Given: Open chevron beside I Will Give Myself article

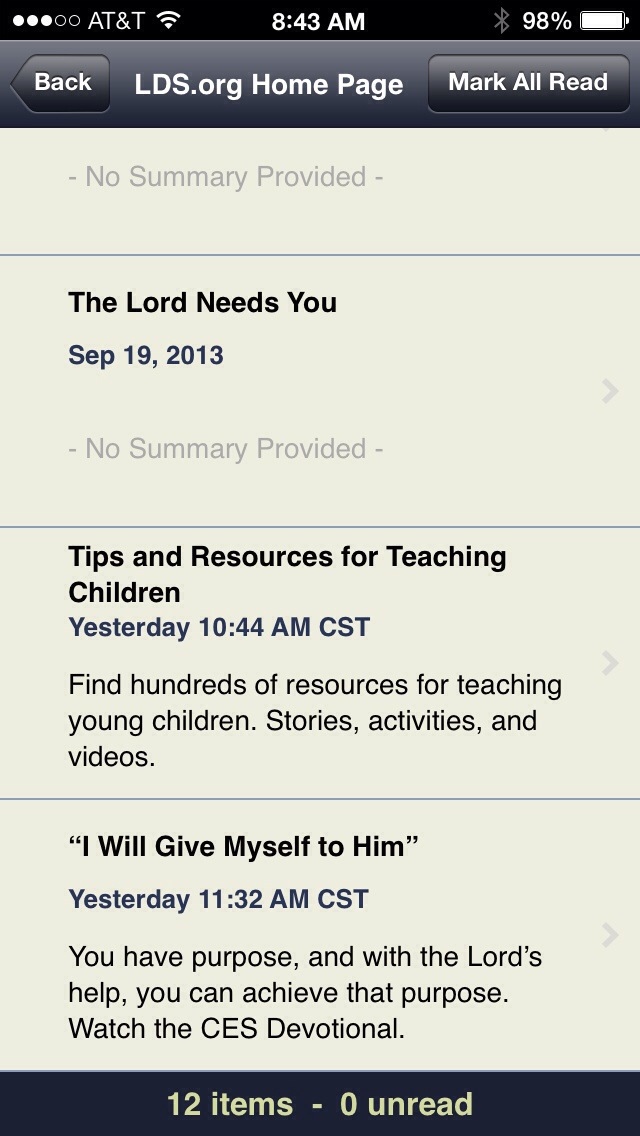Looking at the screenshot, I should click(x=610, y=935).
